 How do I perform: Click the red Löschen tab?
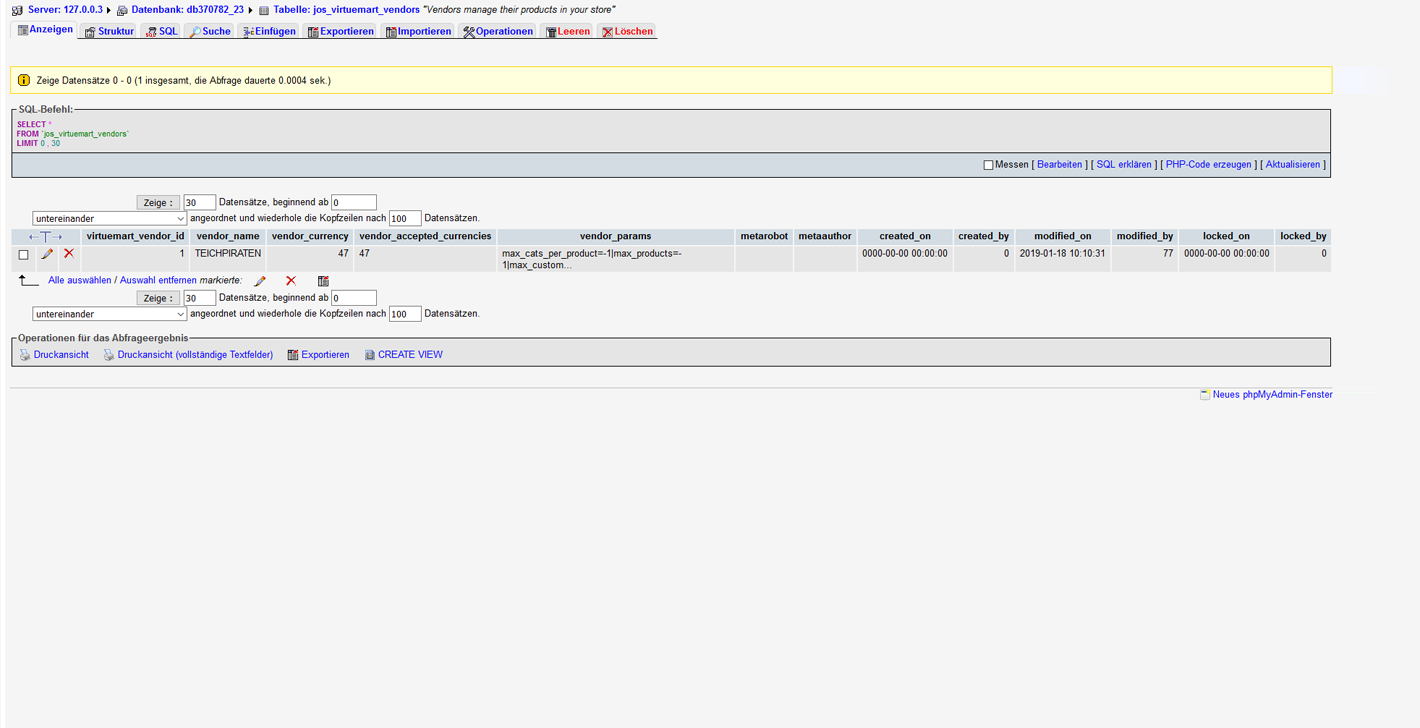tap(627, 32)
